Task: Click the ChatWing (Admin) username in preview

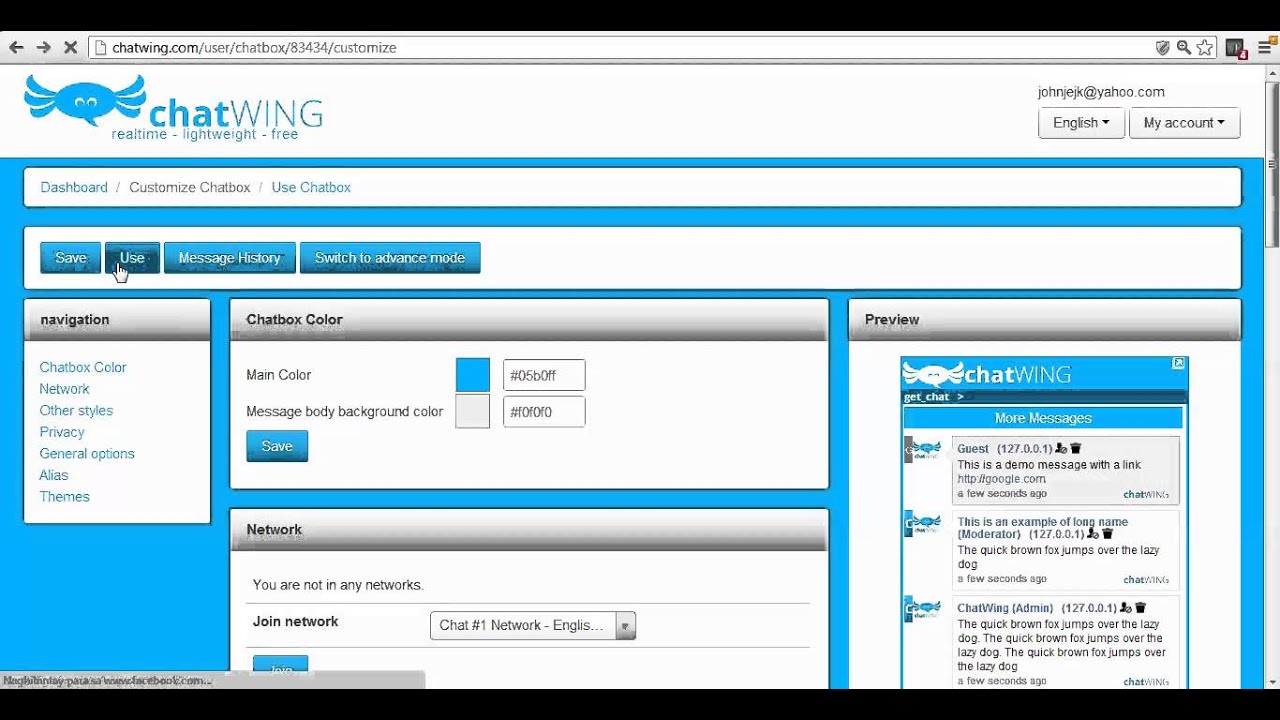Action: 1005,608
